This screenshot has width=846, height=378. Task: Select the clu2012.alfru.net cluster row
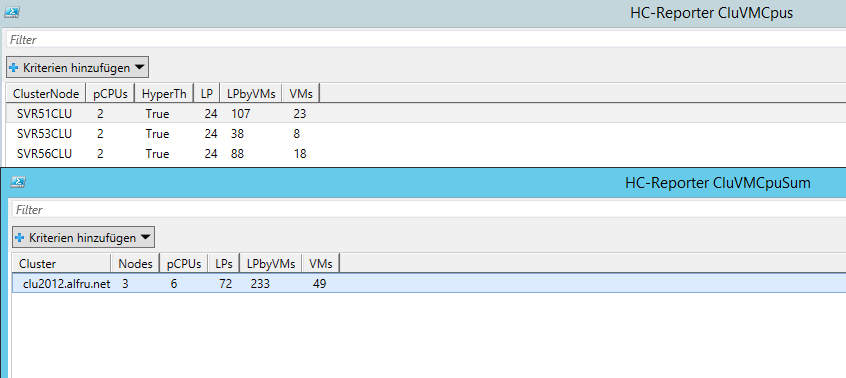[429, 283]
